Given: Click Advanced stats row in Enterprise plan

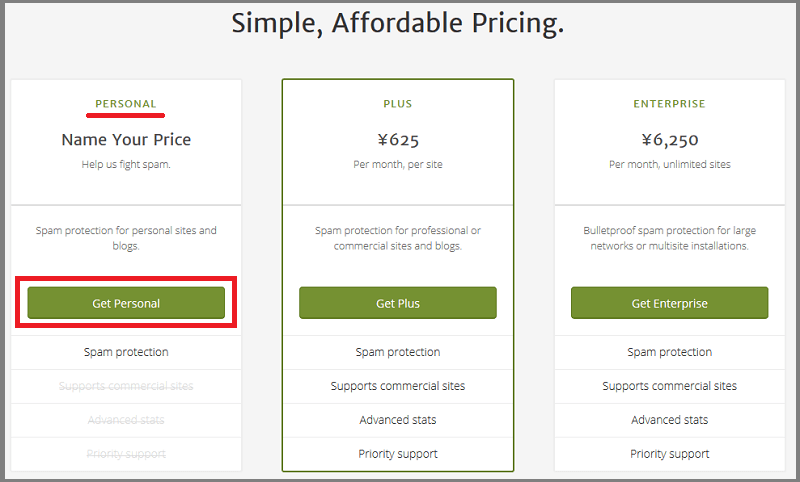Looking at the screenshot, I should tap(669, 420).
